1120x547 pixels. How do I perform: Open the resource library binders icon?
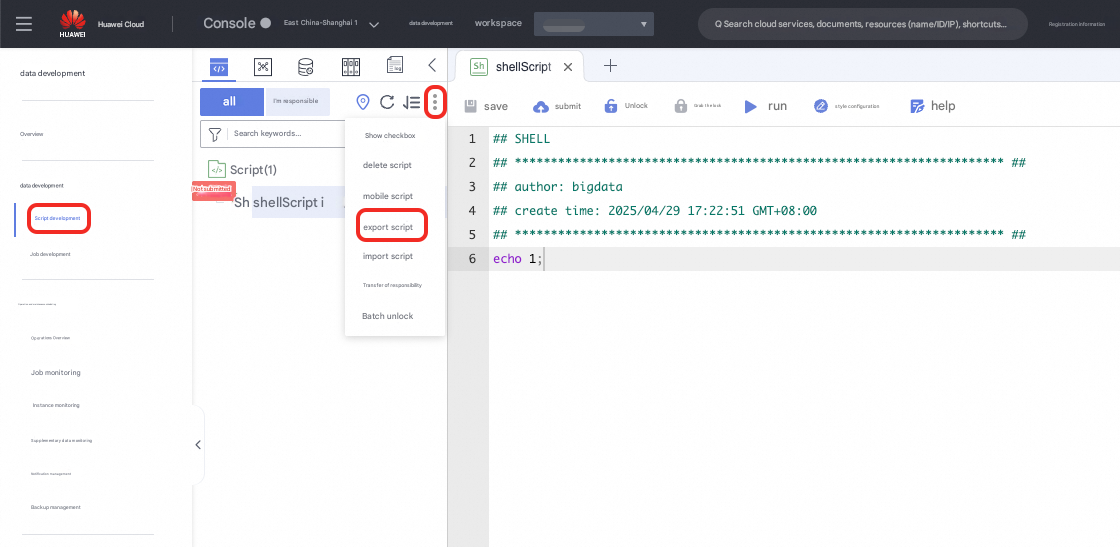tap(350, 66)
